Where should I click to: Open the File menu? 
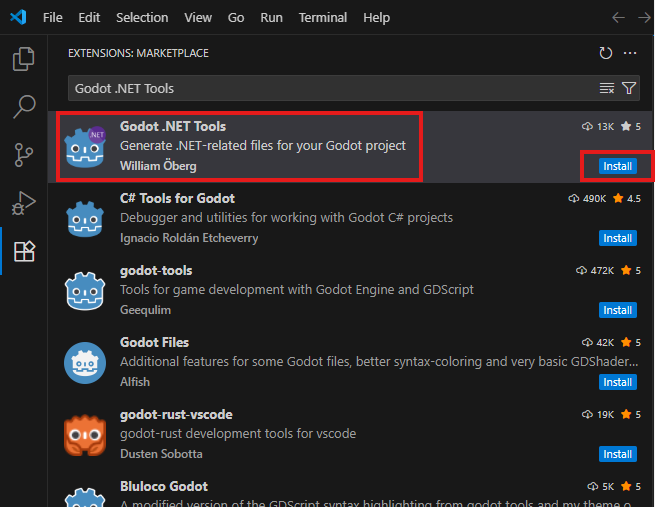pyautogui.click(x=53, y=18)
